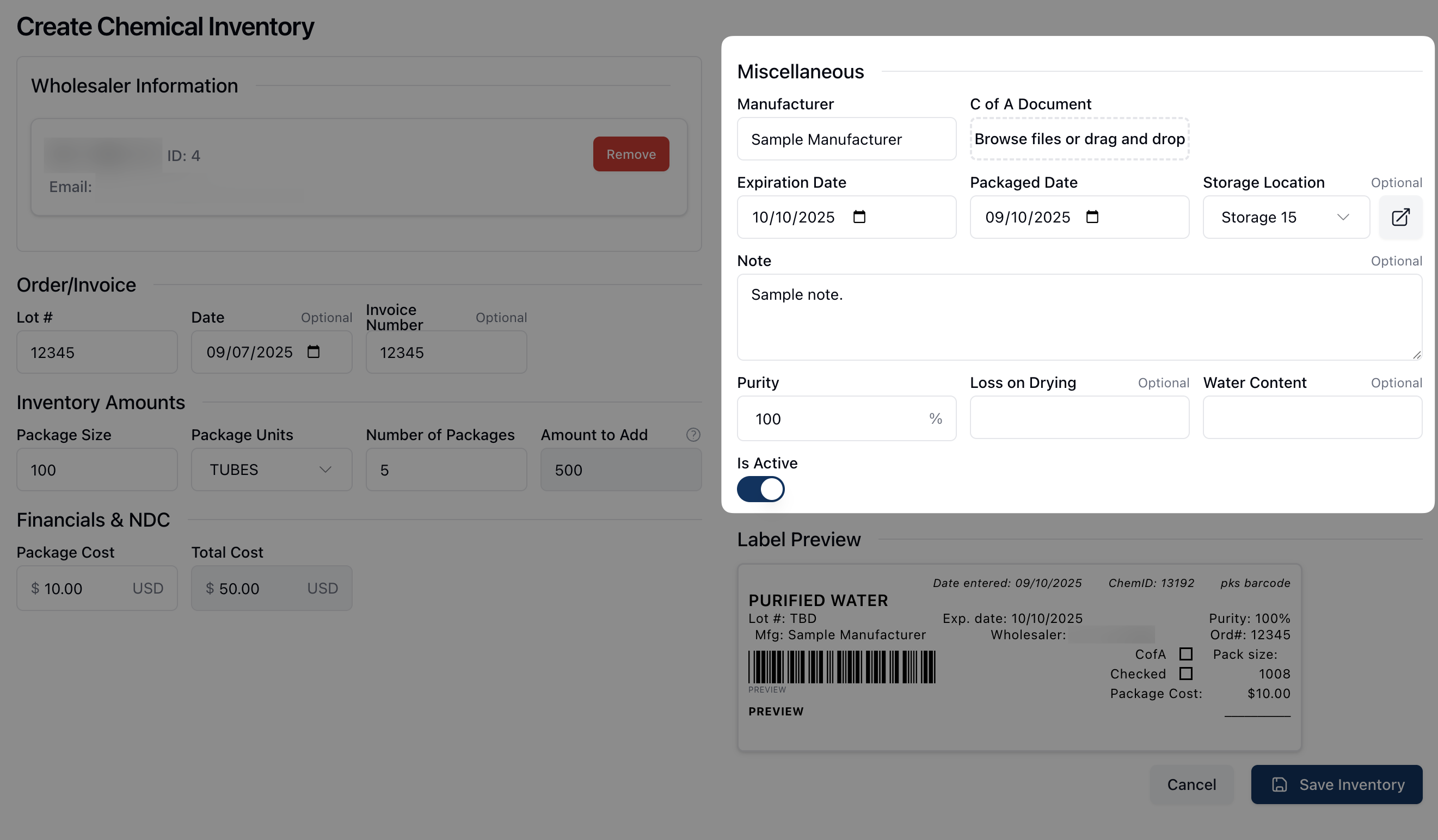
Task: Click the label preview barcode
Action: click(841, 666)
